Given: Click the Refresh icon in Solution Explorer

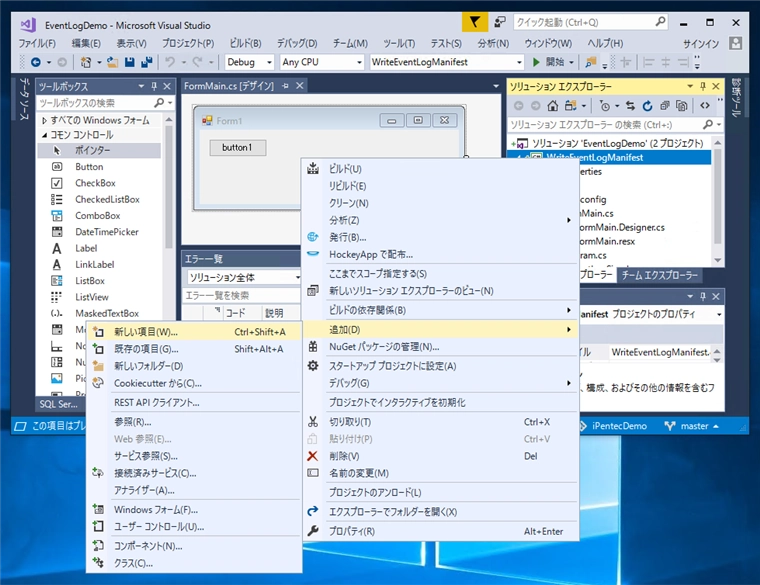Looking at the screenshot, I should pyautogui.click(x=647, y=106).
